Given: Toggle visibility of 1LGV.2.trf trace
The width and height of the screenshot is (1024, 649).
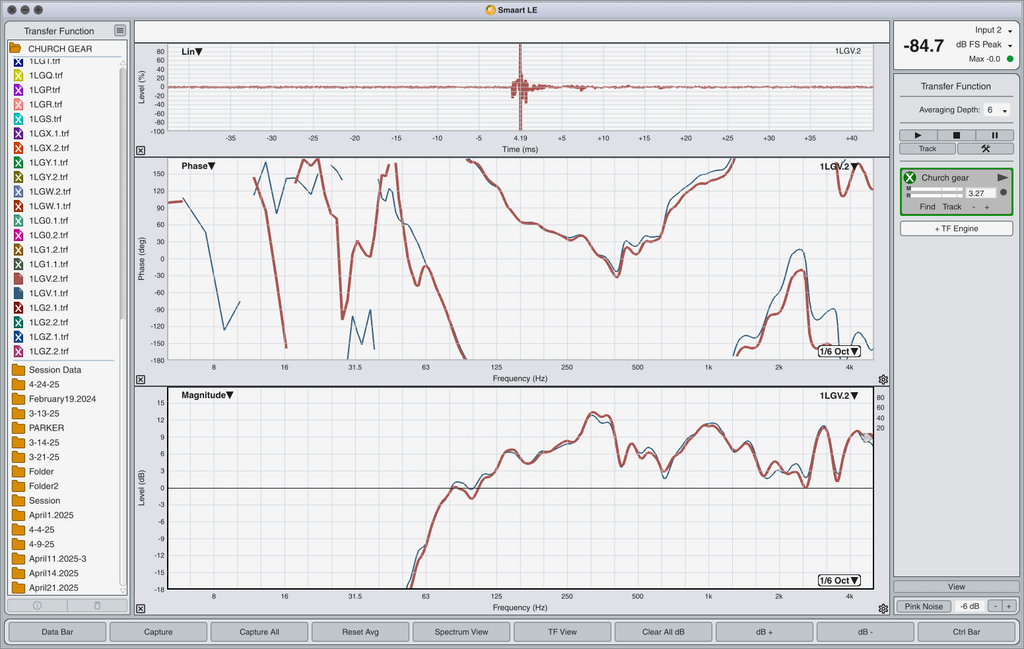Looking at the screenshot, I should click(x=18, y=279).
